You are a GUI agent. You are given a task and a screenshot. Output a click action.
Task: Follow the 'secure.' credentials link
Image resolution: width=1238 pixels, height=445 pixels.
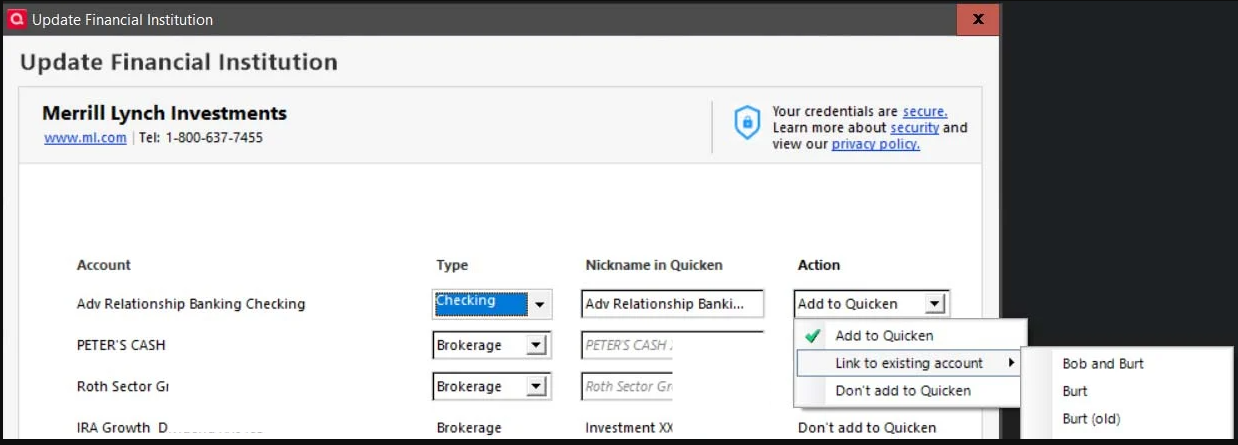pyautogui.click(x=925, y=111)
